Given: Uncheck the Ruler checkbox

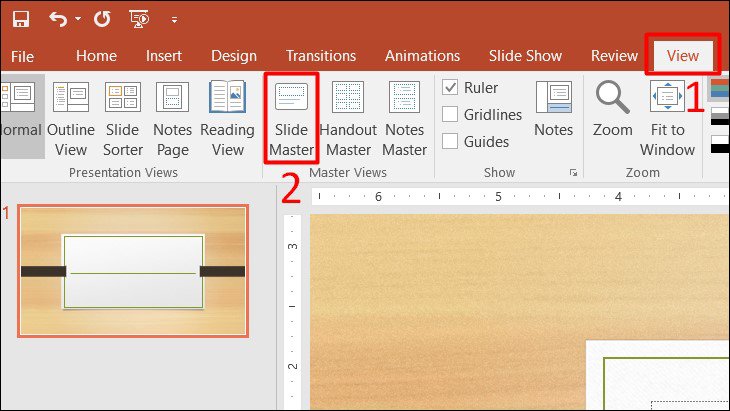Looking at the screenshot, I should (450, 87).
